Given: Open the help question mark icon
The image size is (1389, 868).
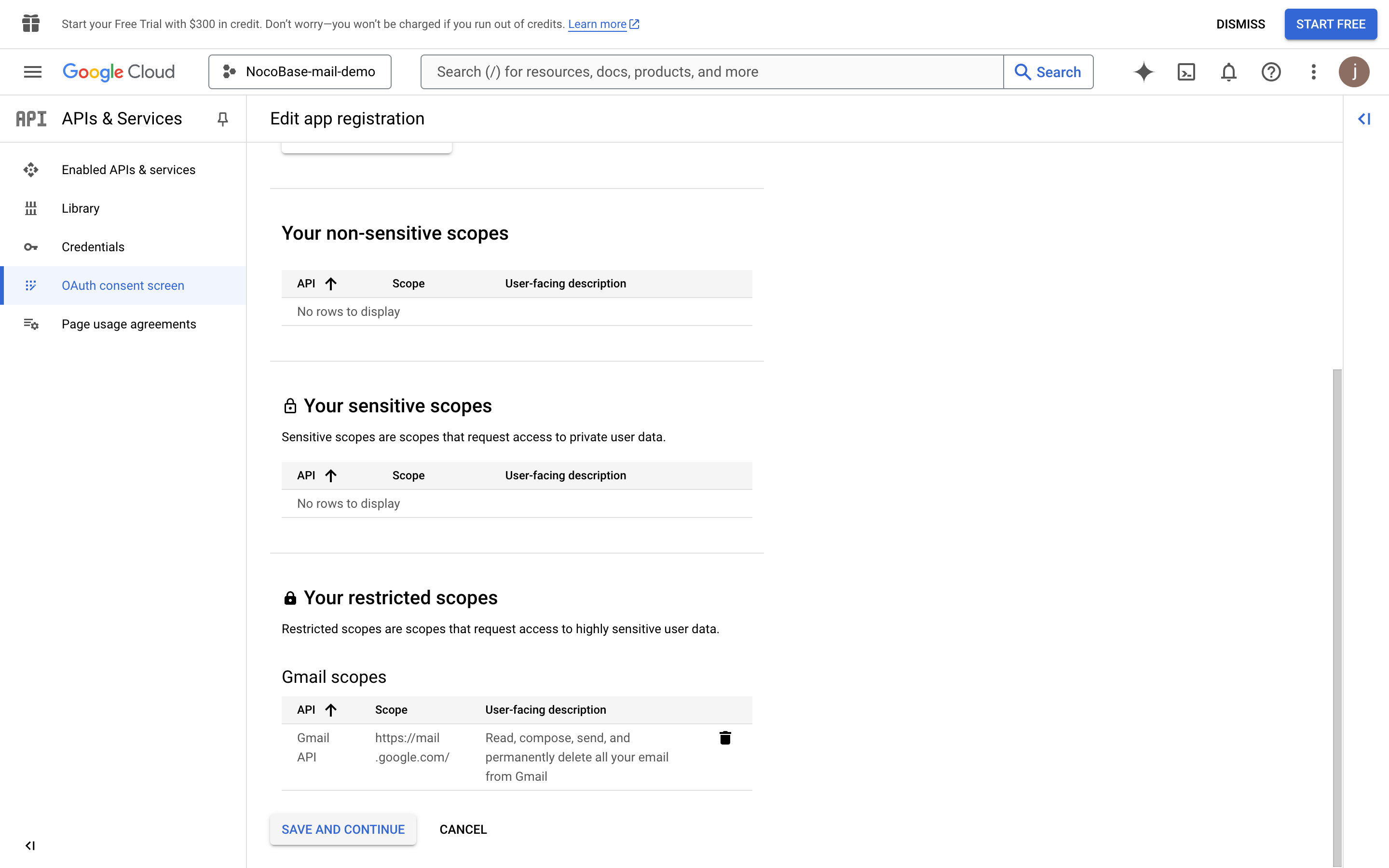Looking at the screenshot, I should click(x=1271, y=72).
